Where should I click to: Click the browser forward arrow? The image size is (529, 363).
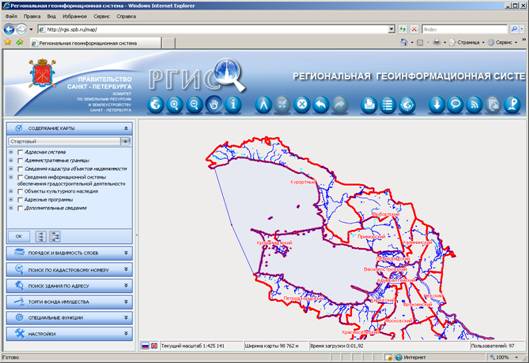(x=21, y=29)
